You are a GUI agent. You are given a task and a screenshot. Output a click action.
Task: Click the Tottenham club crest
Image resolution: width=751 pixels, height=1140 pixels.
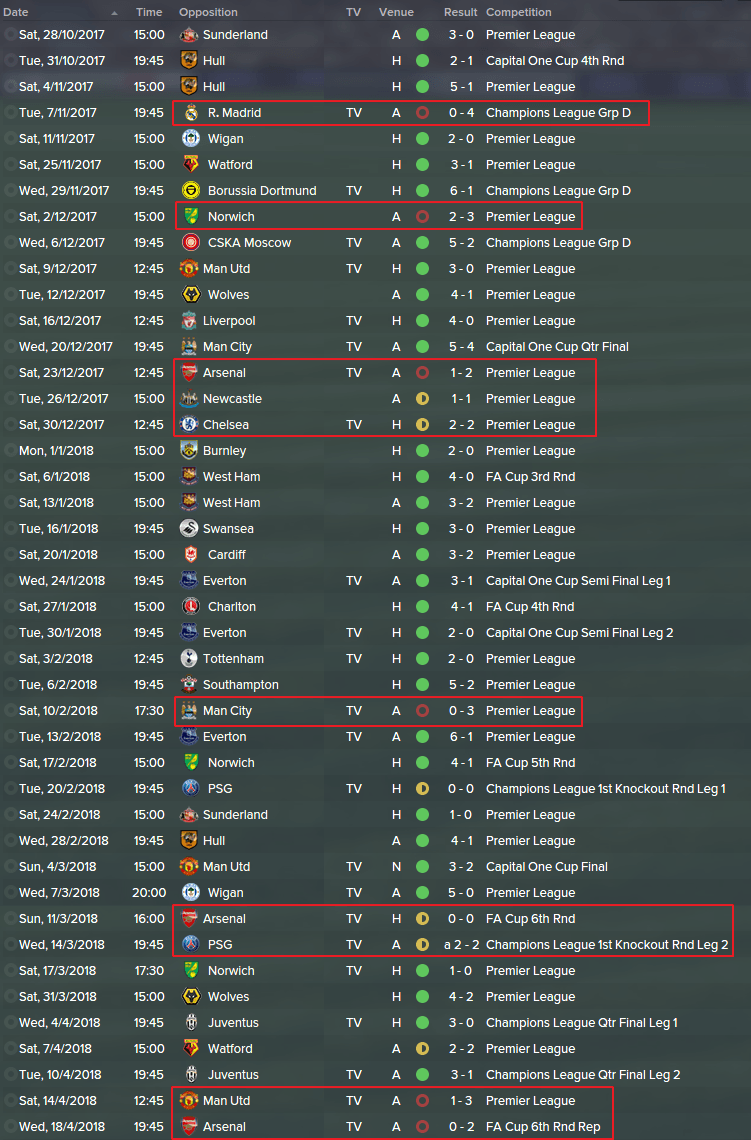pos(189,659)
